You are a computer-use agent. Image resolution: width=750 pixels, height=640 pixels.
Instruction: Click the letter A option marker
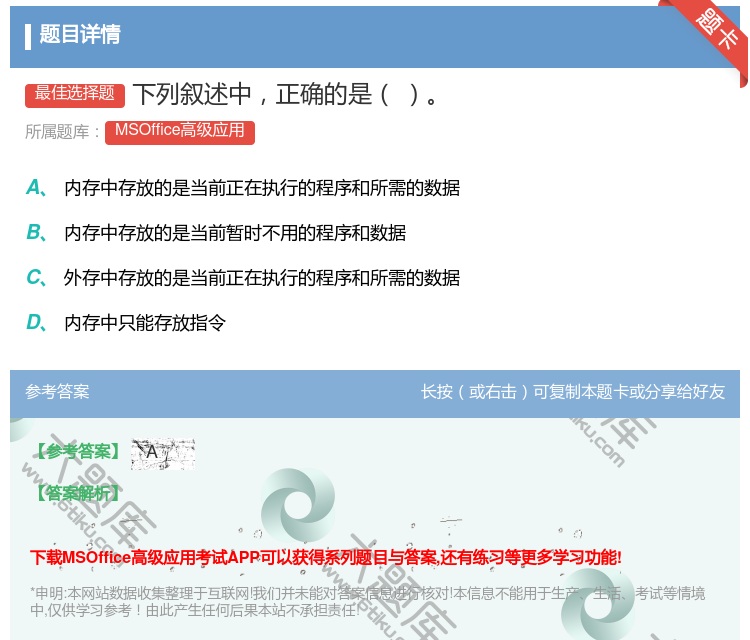tap(36, 188)
